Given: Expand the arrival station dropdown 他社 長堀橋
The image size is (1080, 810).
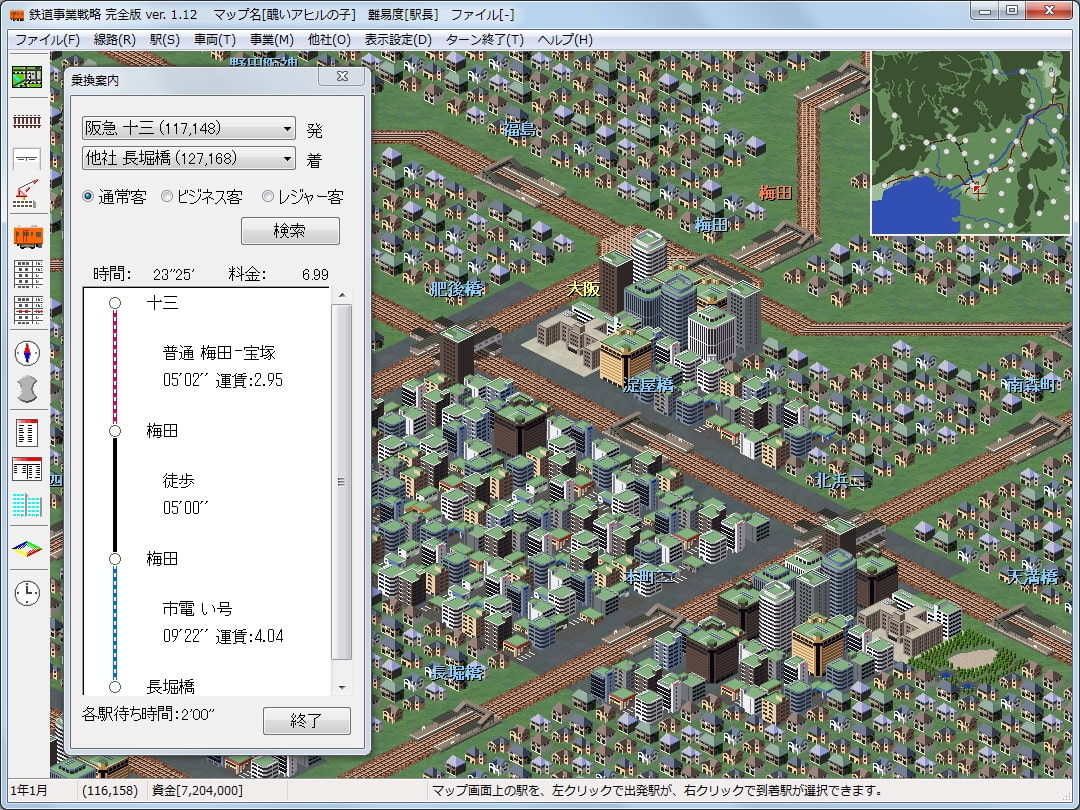Looking at the screenshot, I should 189,158.
